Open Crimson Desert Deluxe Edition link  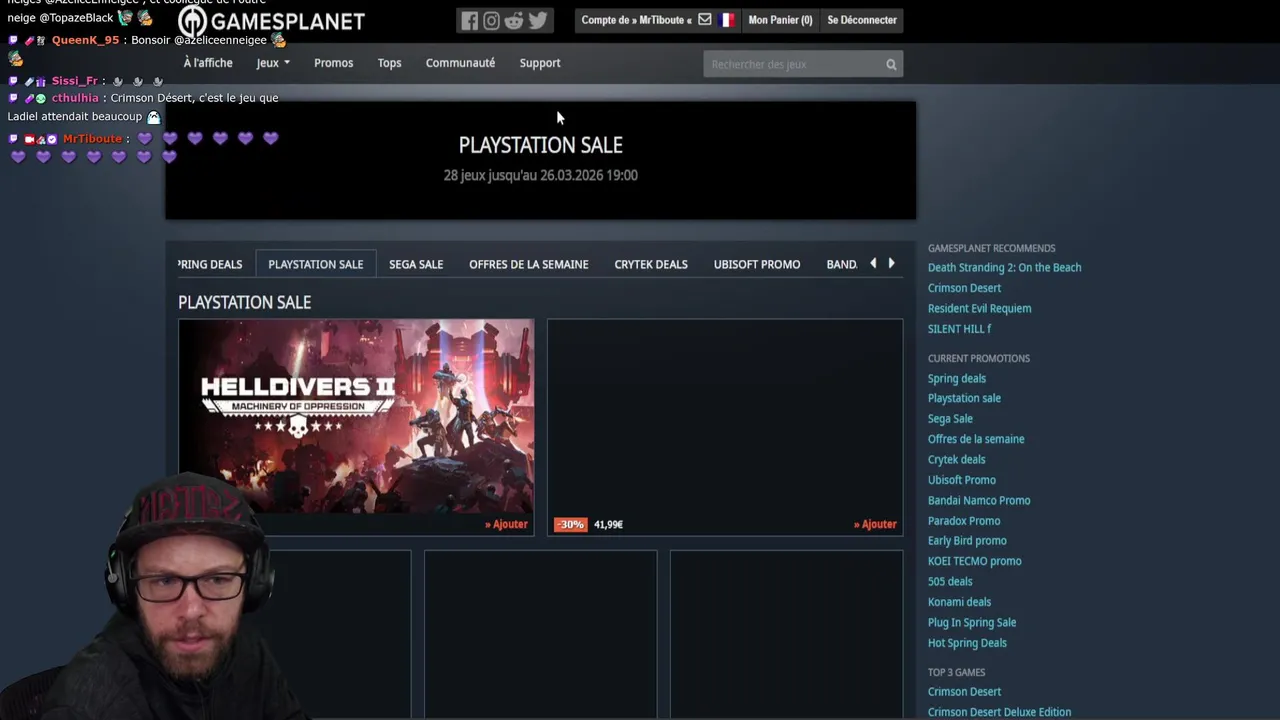[999, 712]
